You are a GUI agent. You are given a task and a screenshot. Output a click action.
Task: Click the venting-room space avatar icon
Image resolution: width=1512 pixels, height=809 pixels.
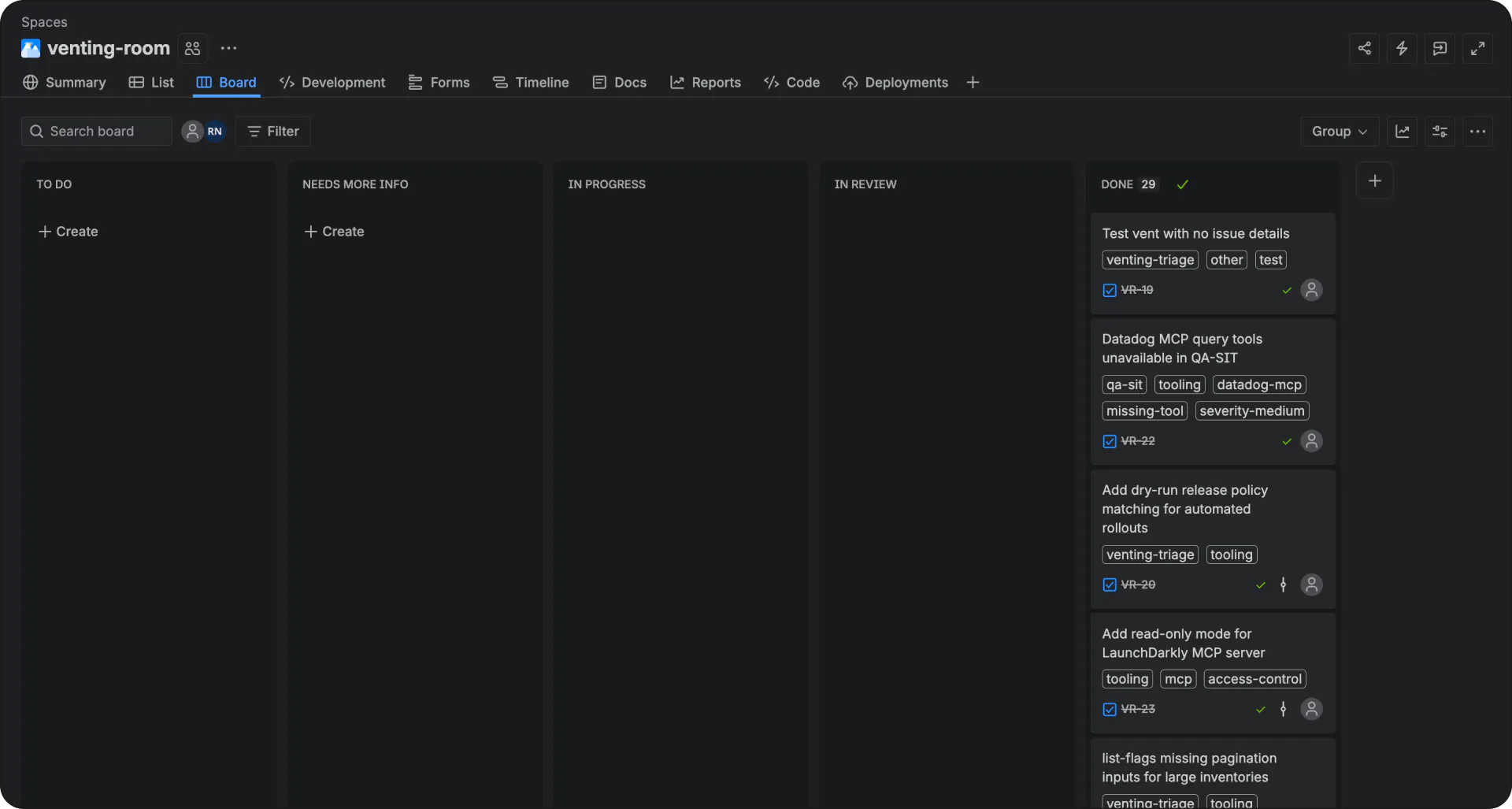tap(31, 49)
